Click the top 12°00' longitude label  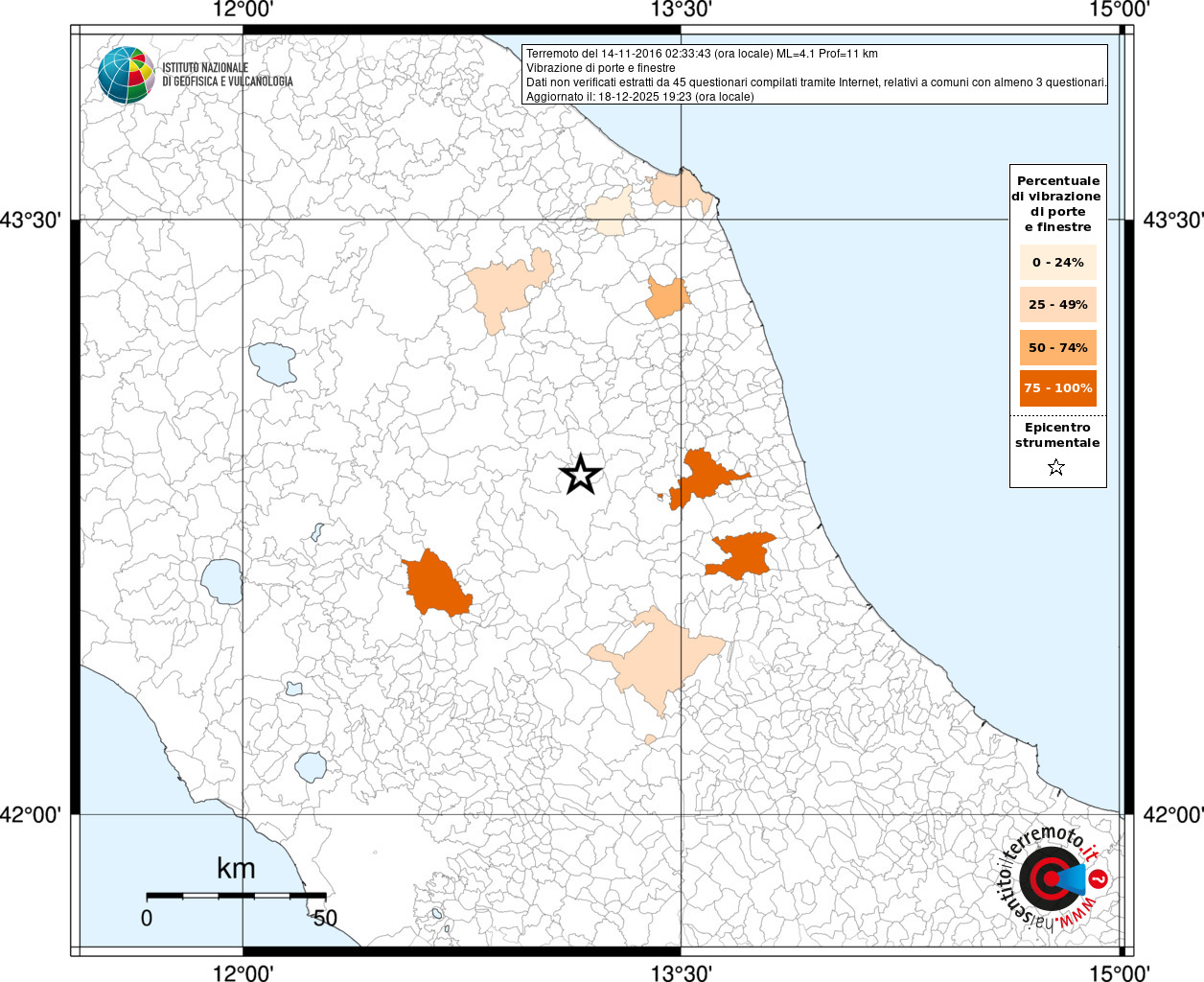[243, 10]
